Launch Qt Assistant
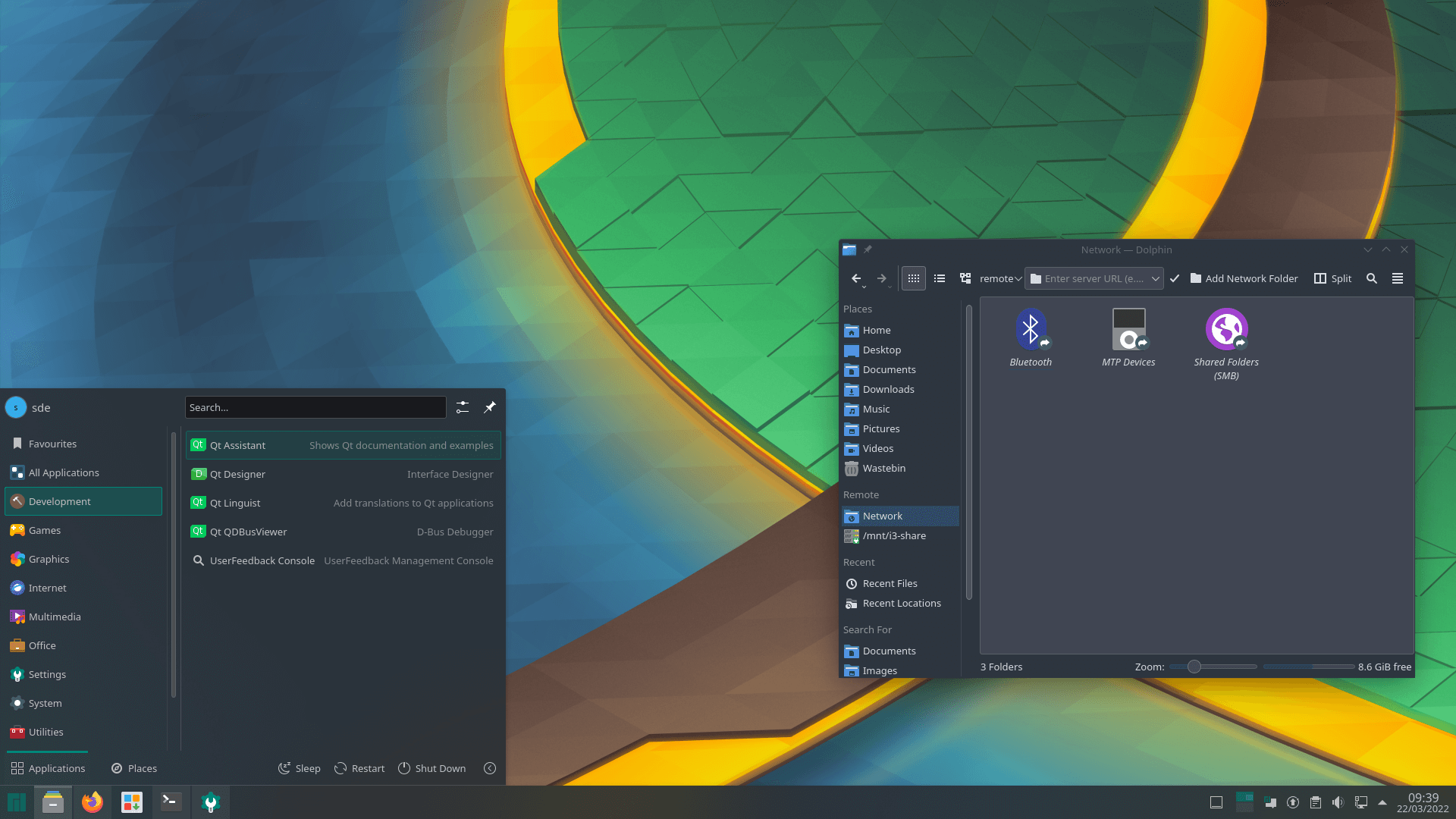The height and width of the screenshot is (819, 1456). pyautogui.click(x=343, y=445)
